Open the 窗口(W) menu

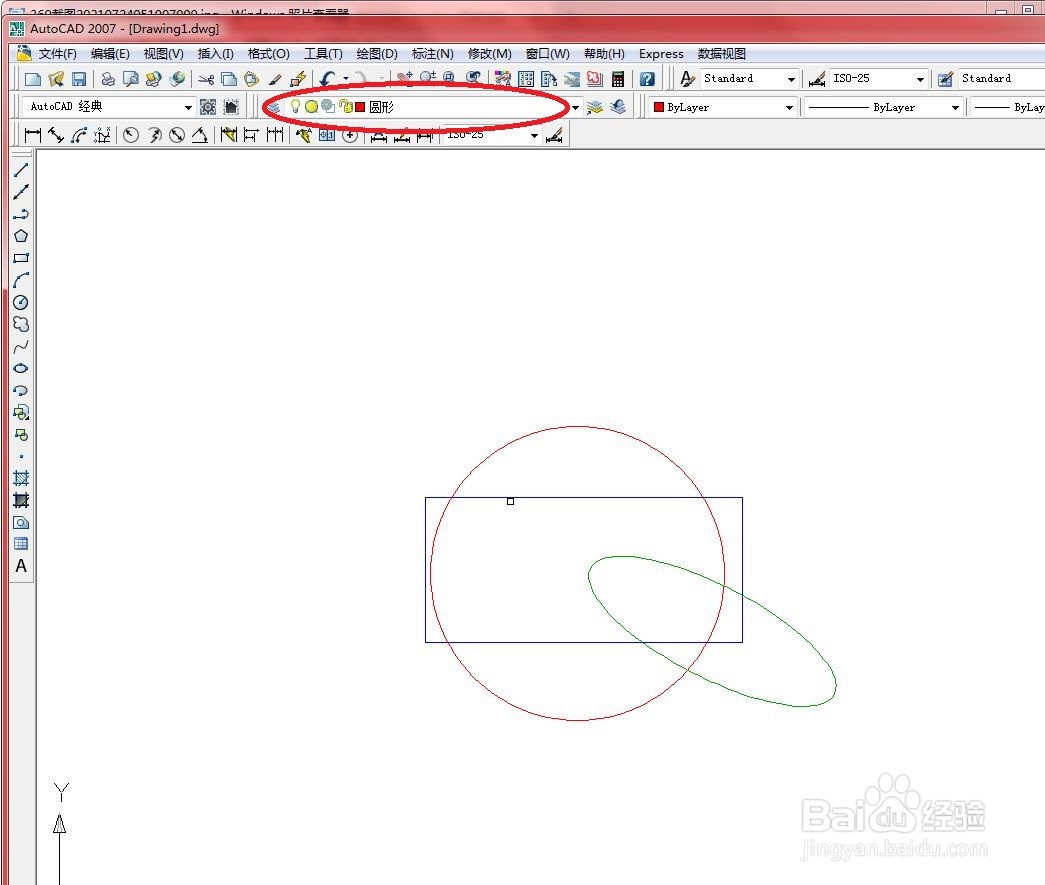548,54
